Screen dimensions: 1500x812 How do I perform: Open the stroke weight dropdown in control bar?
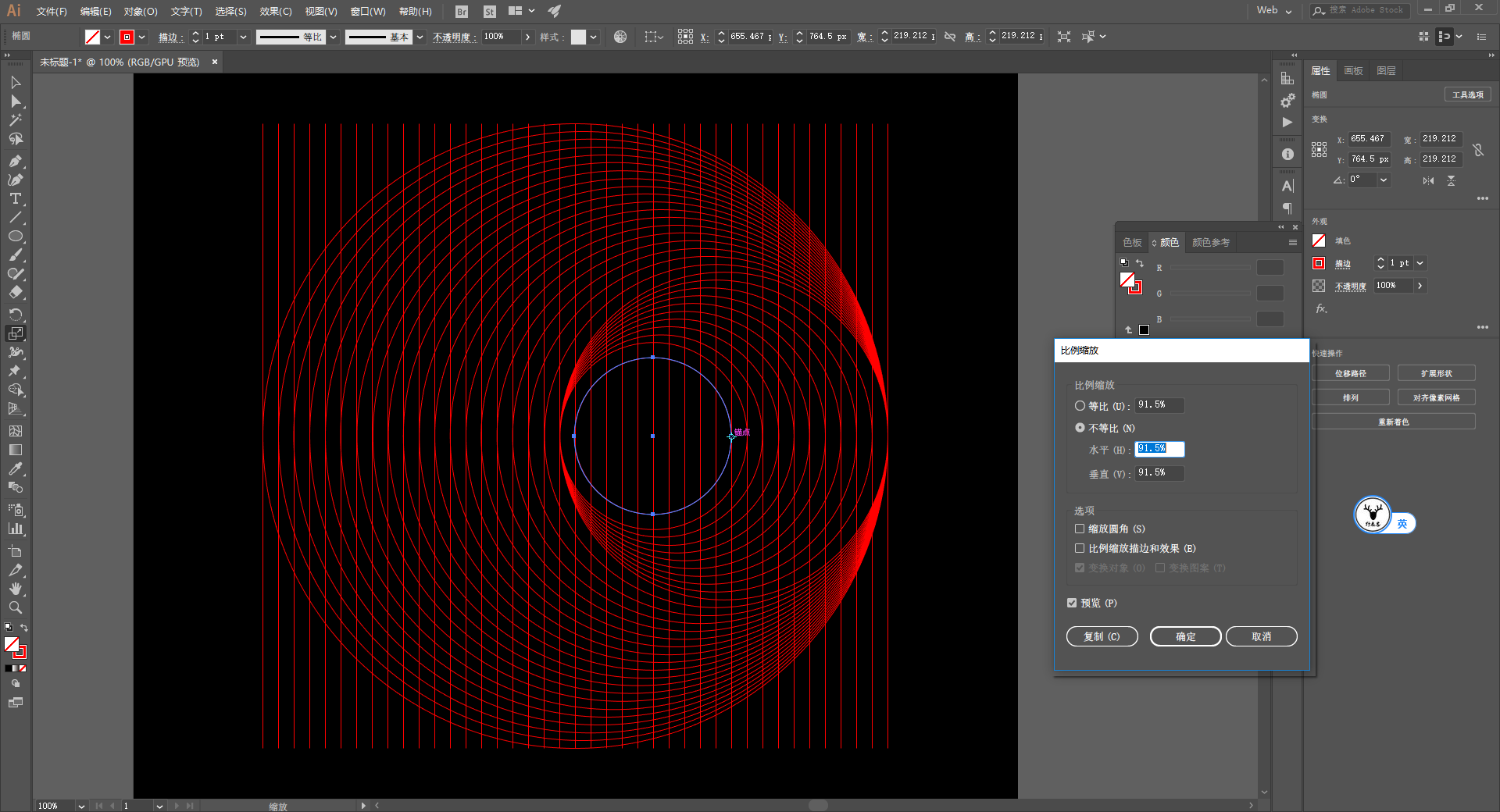click(243, 37)
